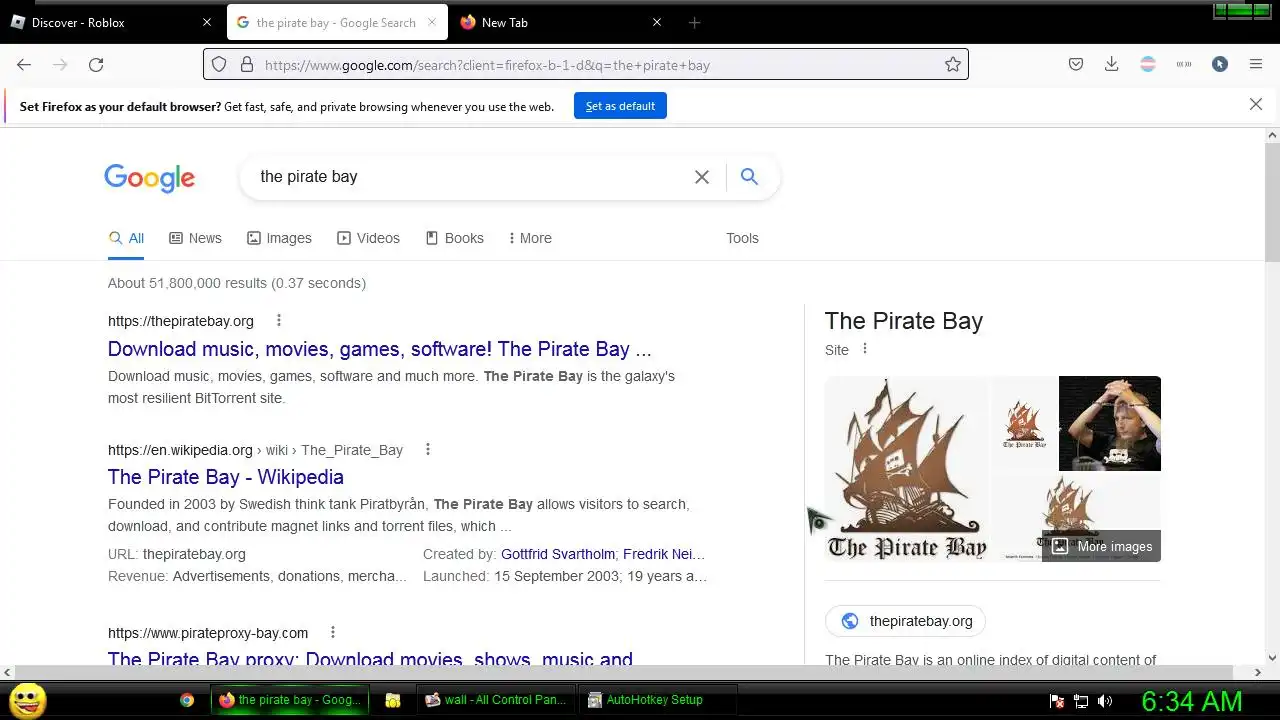
Task: Click the volume speaker tray icon
Action: (x=1105, y=701)
